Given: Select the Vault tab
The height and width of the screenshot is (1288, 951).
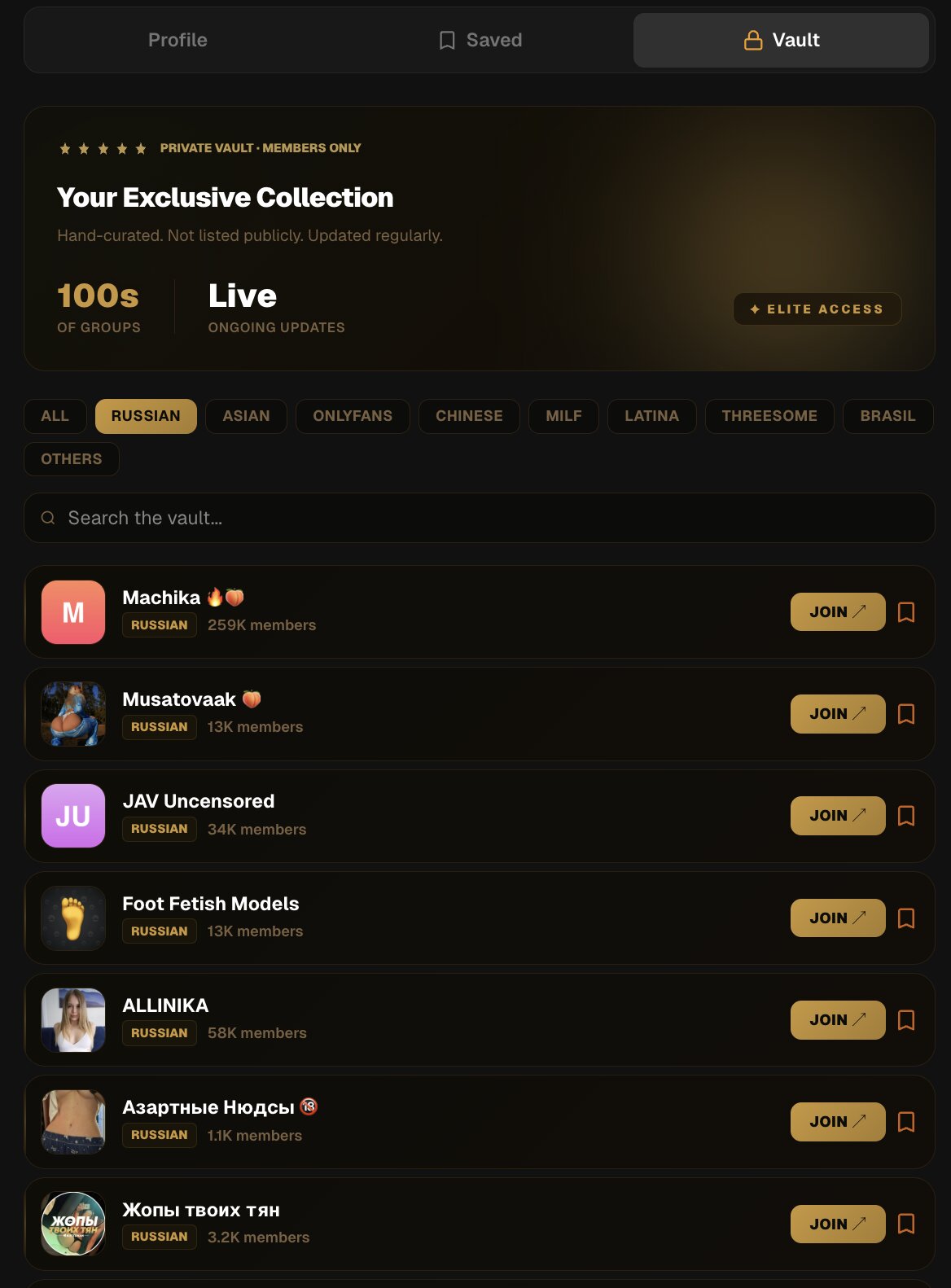Looking at the screenshot, I should 781,40.
